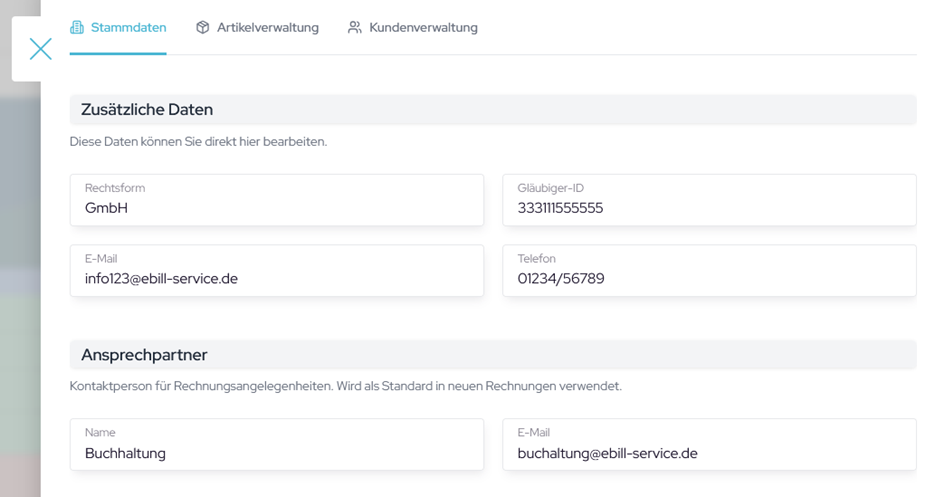This screenshot has width=945, height=497.
Task: Click the small Rechtsform label text
Action: coord(115,188)
